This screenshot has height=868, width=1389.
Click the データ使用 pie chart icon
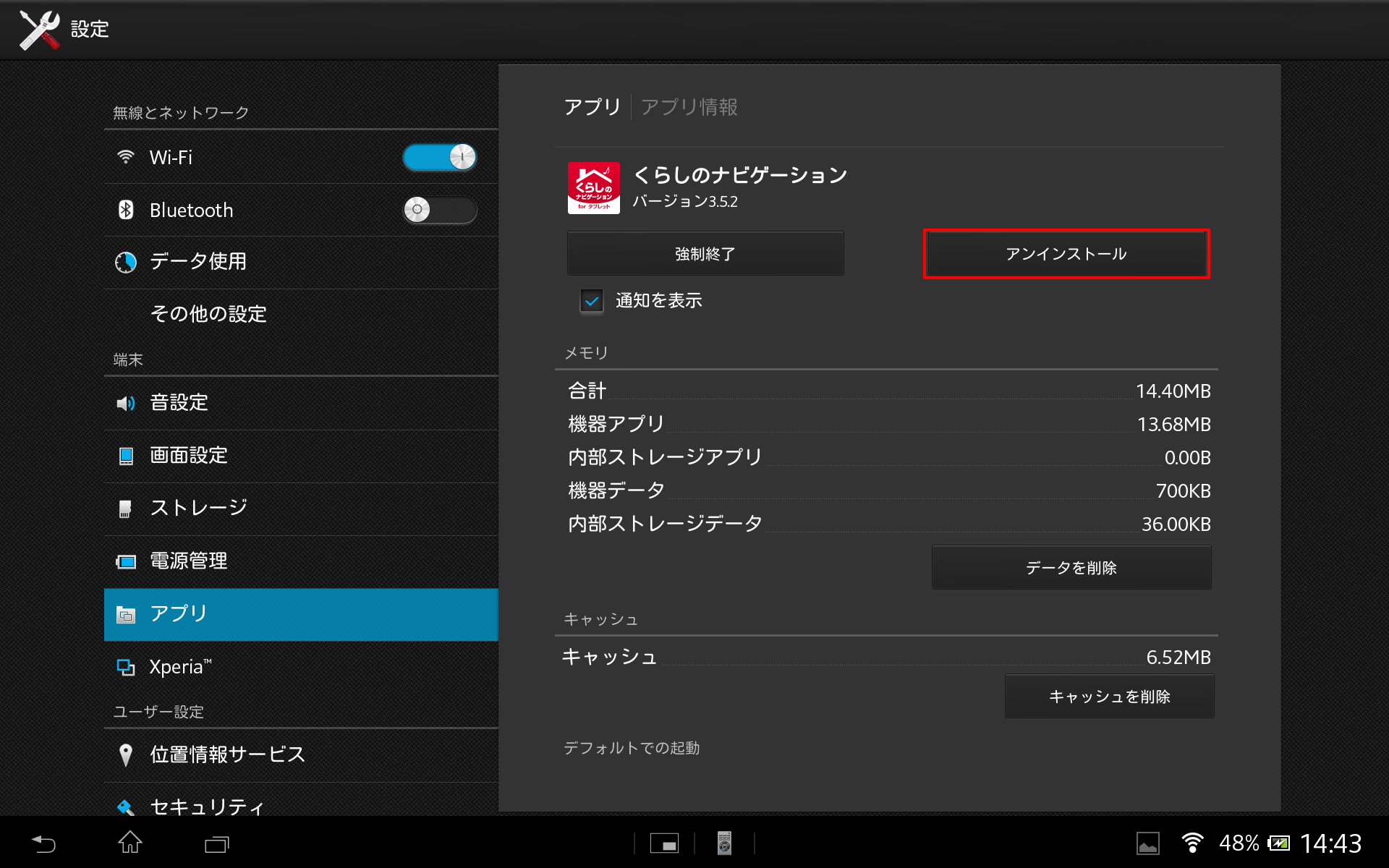(126, 262)
